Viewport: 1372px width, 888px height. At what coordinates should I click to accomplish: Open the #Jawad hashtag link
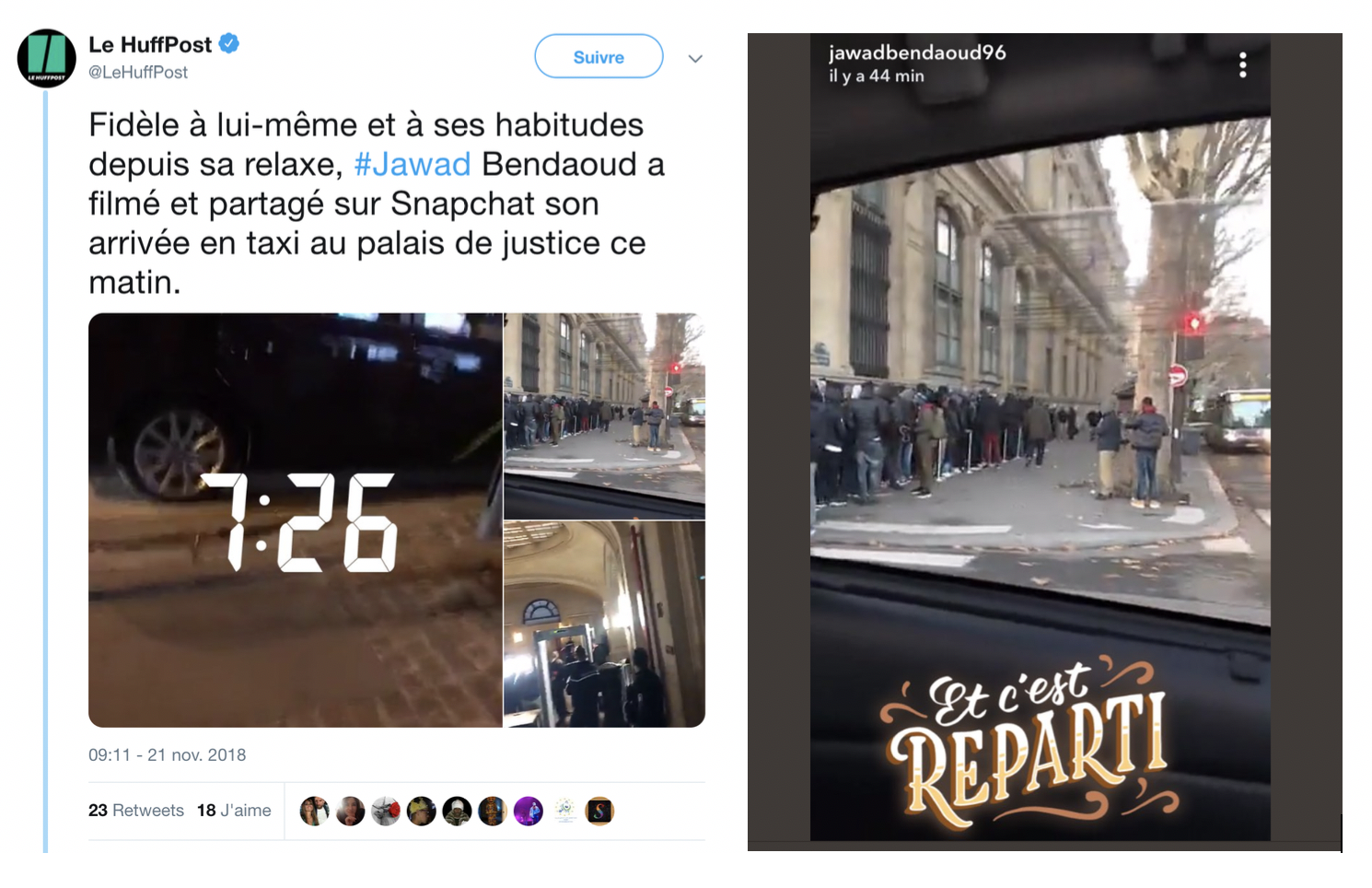coord(413,164)
